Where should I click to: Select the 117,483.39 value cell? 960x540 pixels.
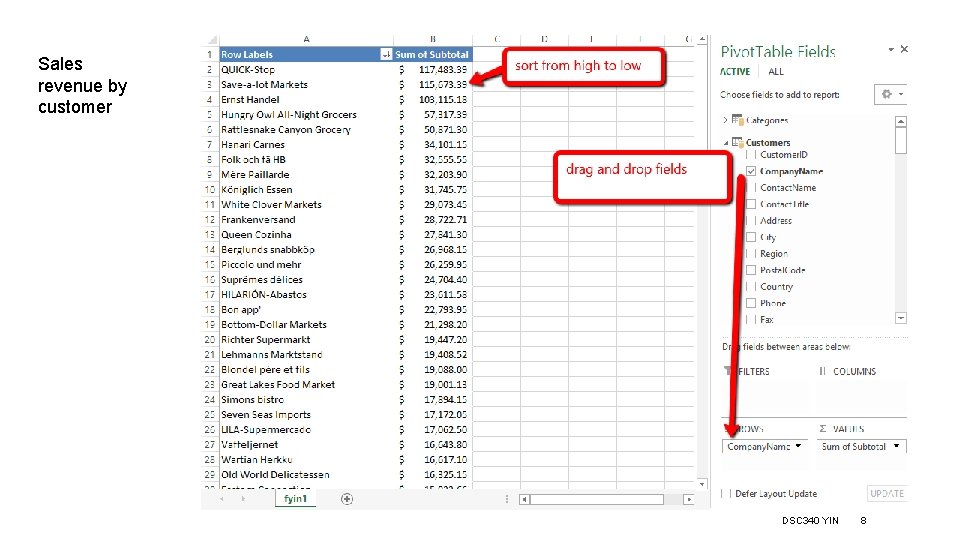pos(433,70)
